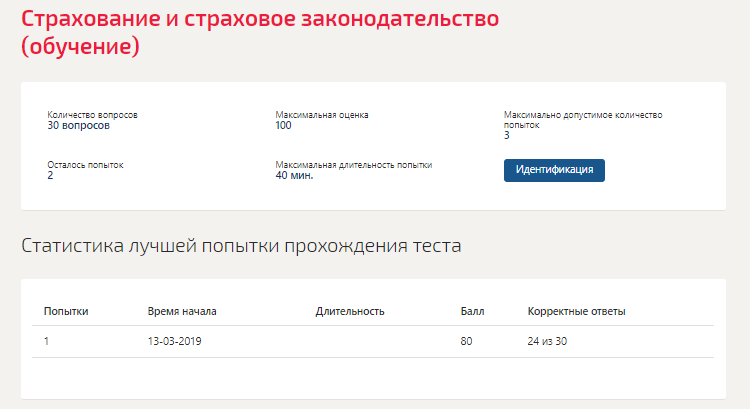The image size is (750, 409).
Task: Click the Статистика лучшей попытки heading
Action: (241, 245)
